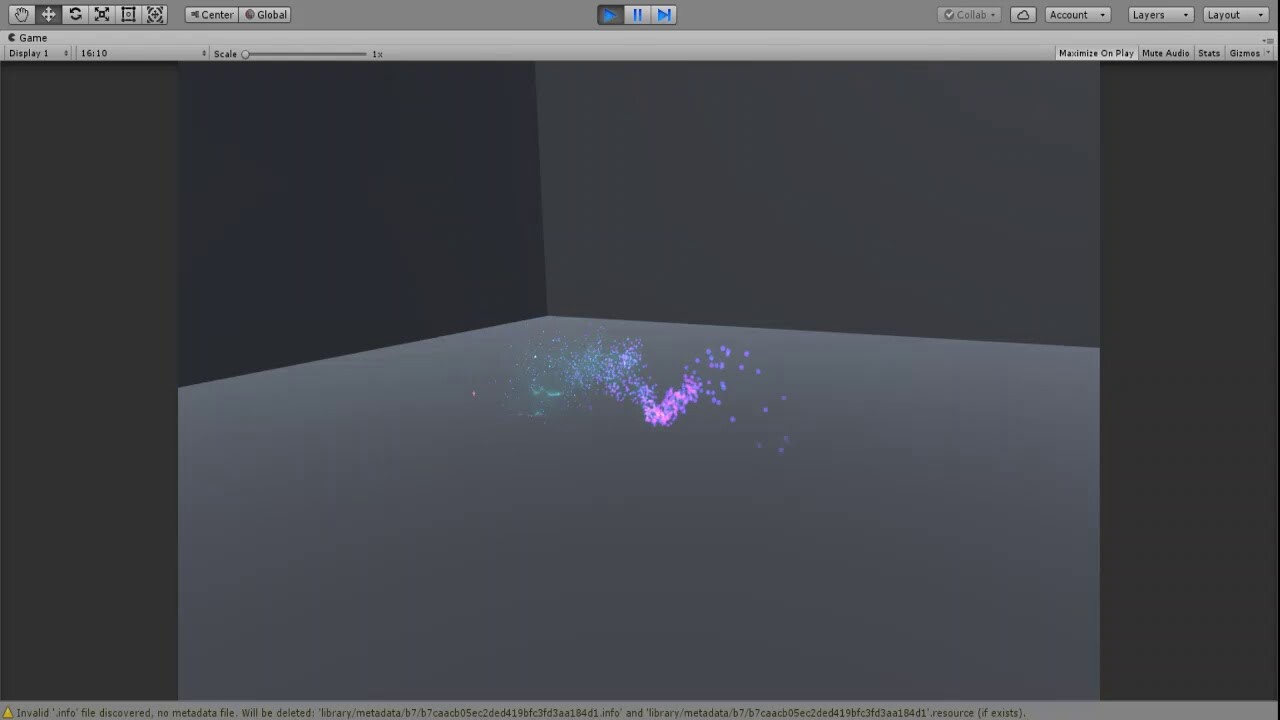Viewport: 1280px width, 720px height.
Task: Open the aspect ratio dropdown showing 16:10
Action: coord(138,53)
